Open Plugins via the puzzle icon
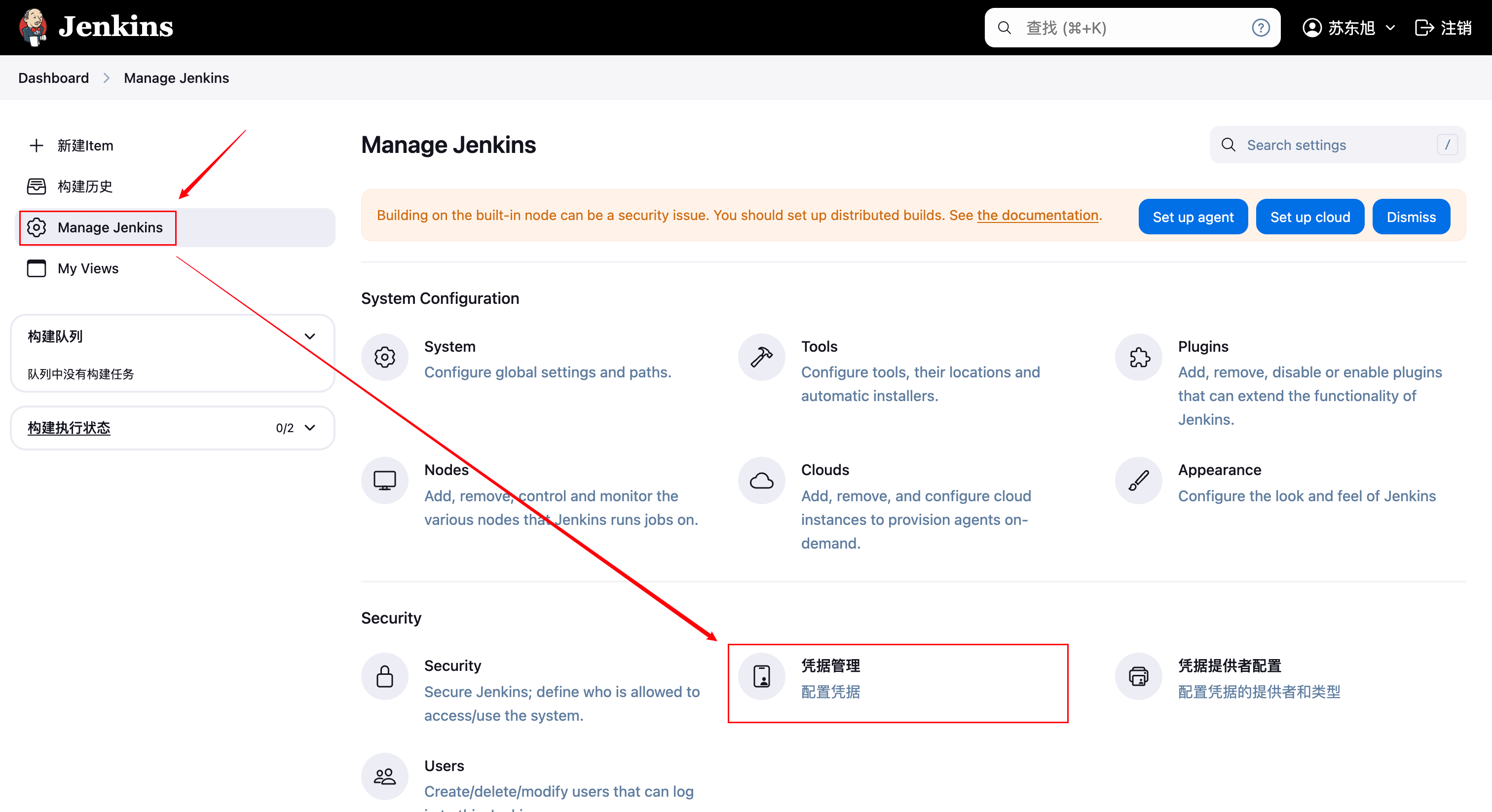 pos(1139,357)
